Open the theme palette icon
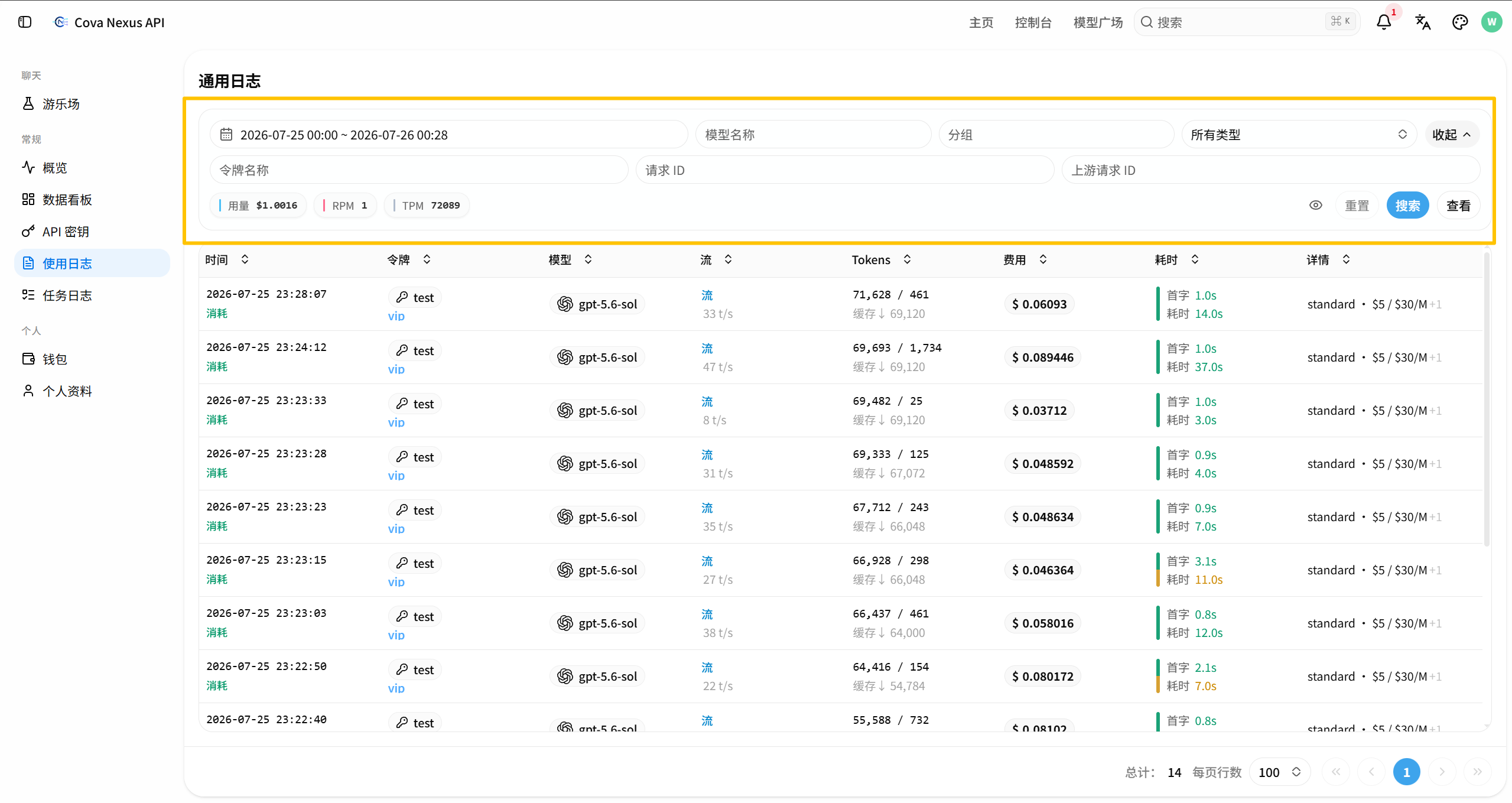The width and height of the screenshot is (1512, 803). (1460, 22)
